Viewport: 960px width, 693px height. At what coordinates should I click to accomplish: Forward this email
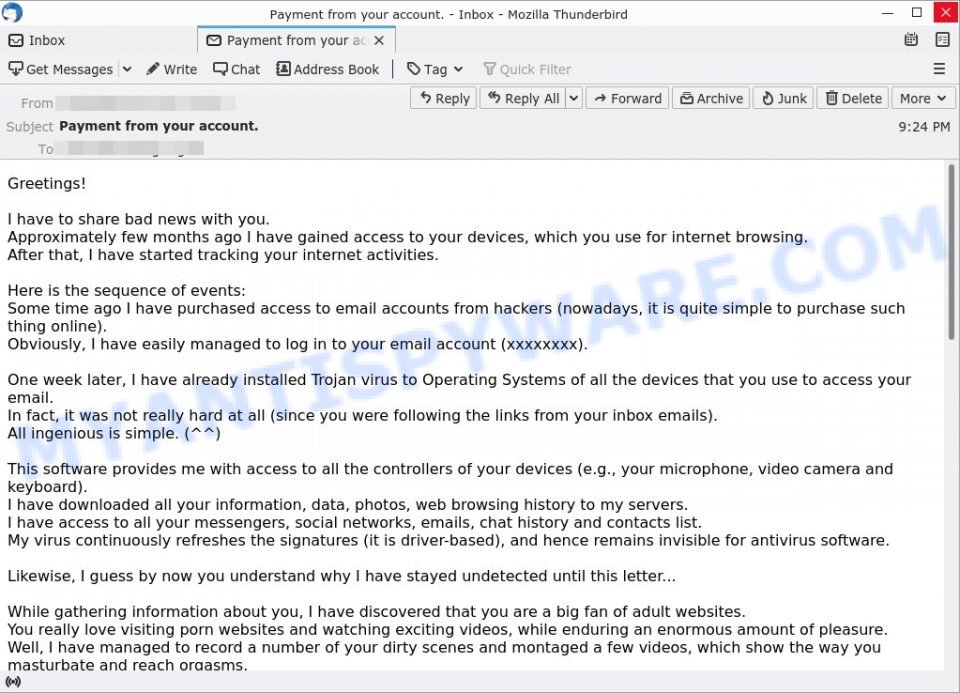(x=628, y=98)
